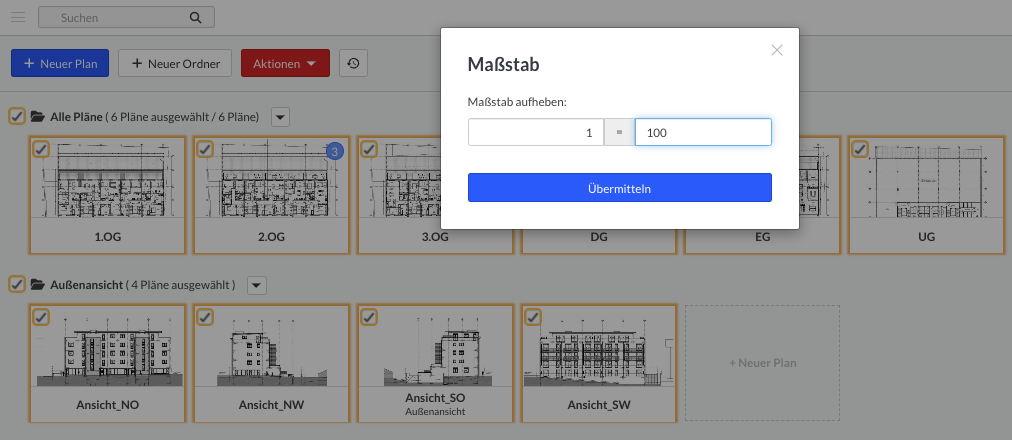1012x440 pixels.
Task: Open the Ansicht_SW elevation thumbnail
Action: coord(600,348)
